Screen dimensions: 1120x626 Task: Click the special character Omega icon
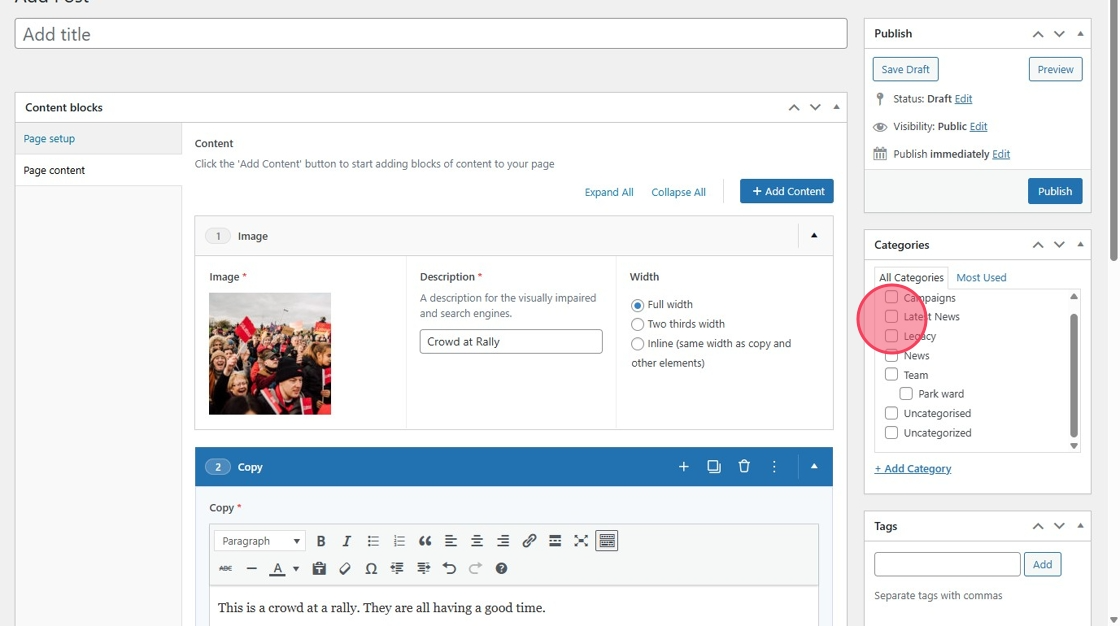click(371, 569)
